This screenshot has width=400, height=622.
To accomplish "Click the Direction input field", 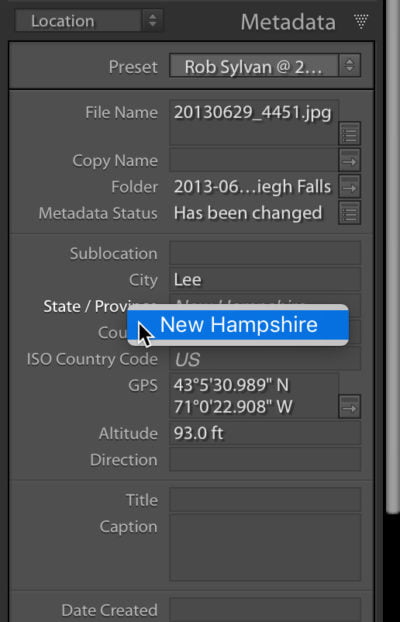I will (x=265, y=459).
